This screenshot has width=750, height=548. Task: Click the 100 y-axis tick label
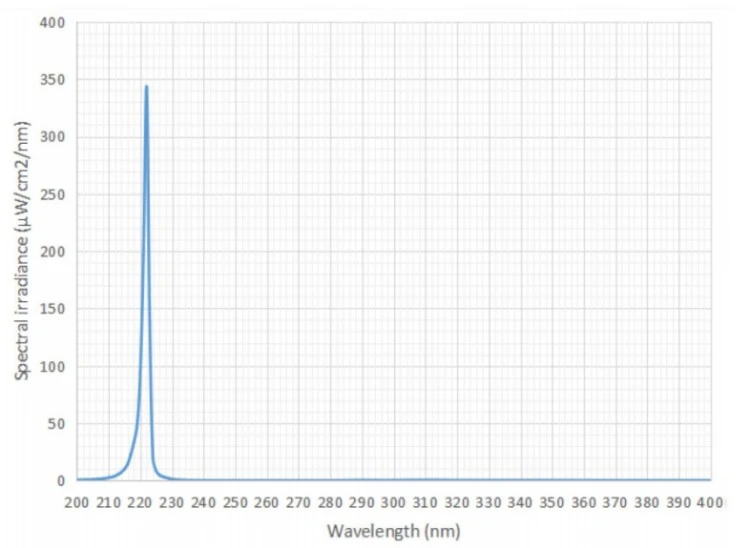[52, 367]
